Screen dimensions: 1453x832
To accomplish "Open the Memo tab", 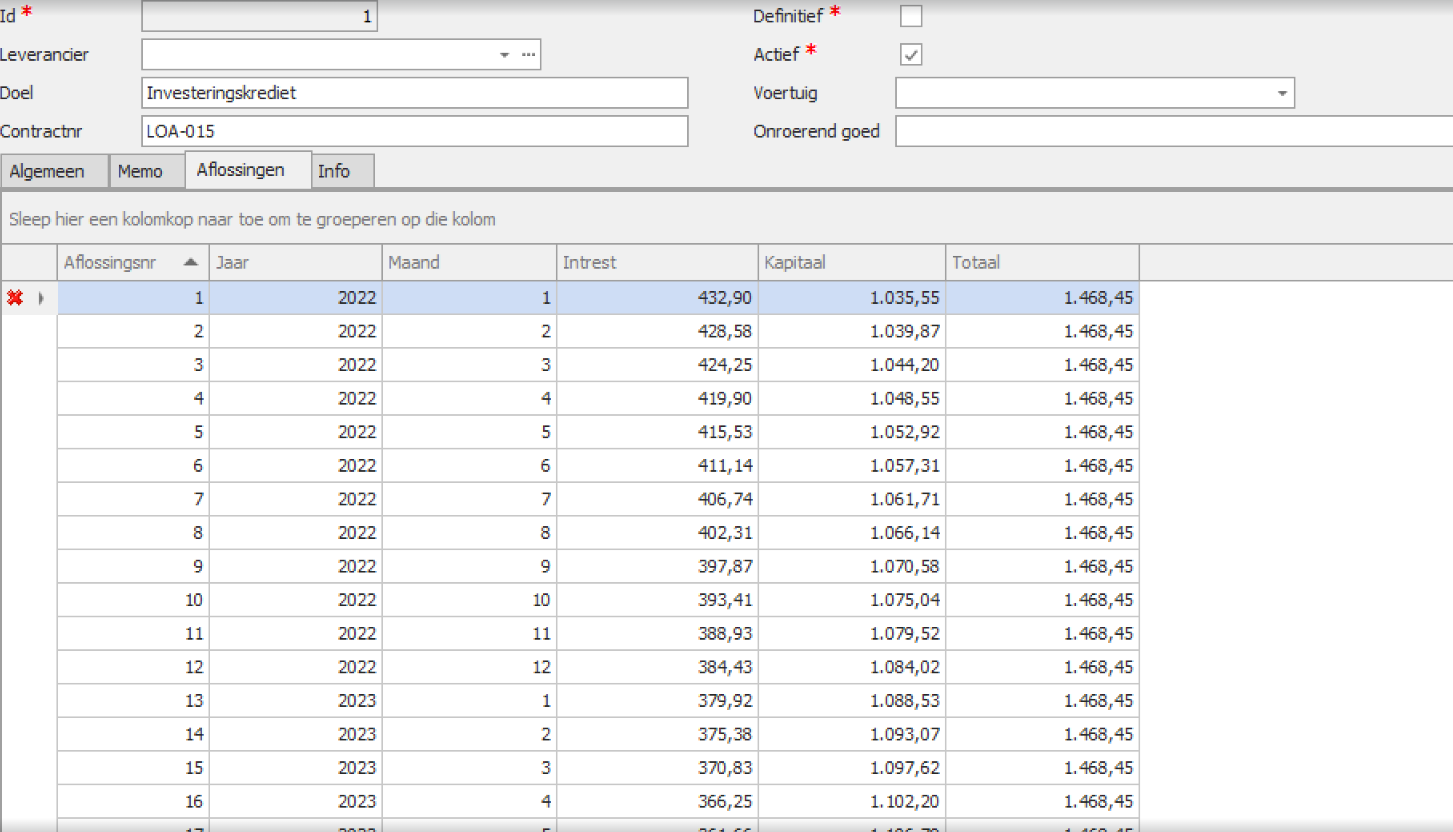I will pyautogui.click(x=140, y=171).
